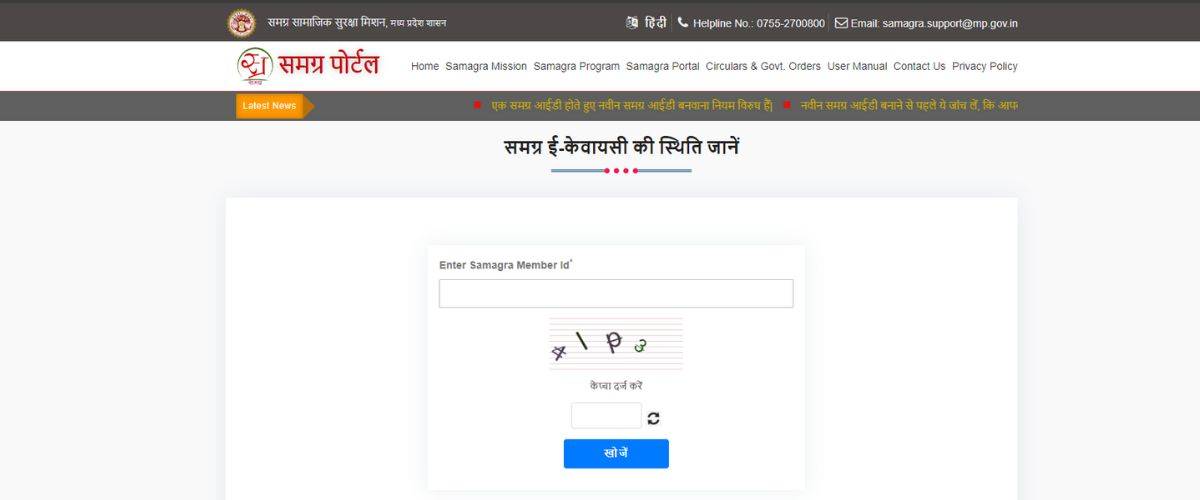1200x500 pixels.
Task: Click the Samagra Portal logo
Action: pos(308,66)
